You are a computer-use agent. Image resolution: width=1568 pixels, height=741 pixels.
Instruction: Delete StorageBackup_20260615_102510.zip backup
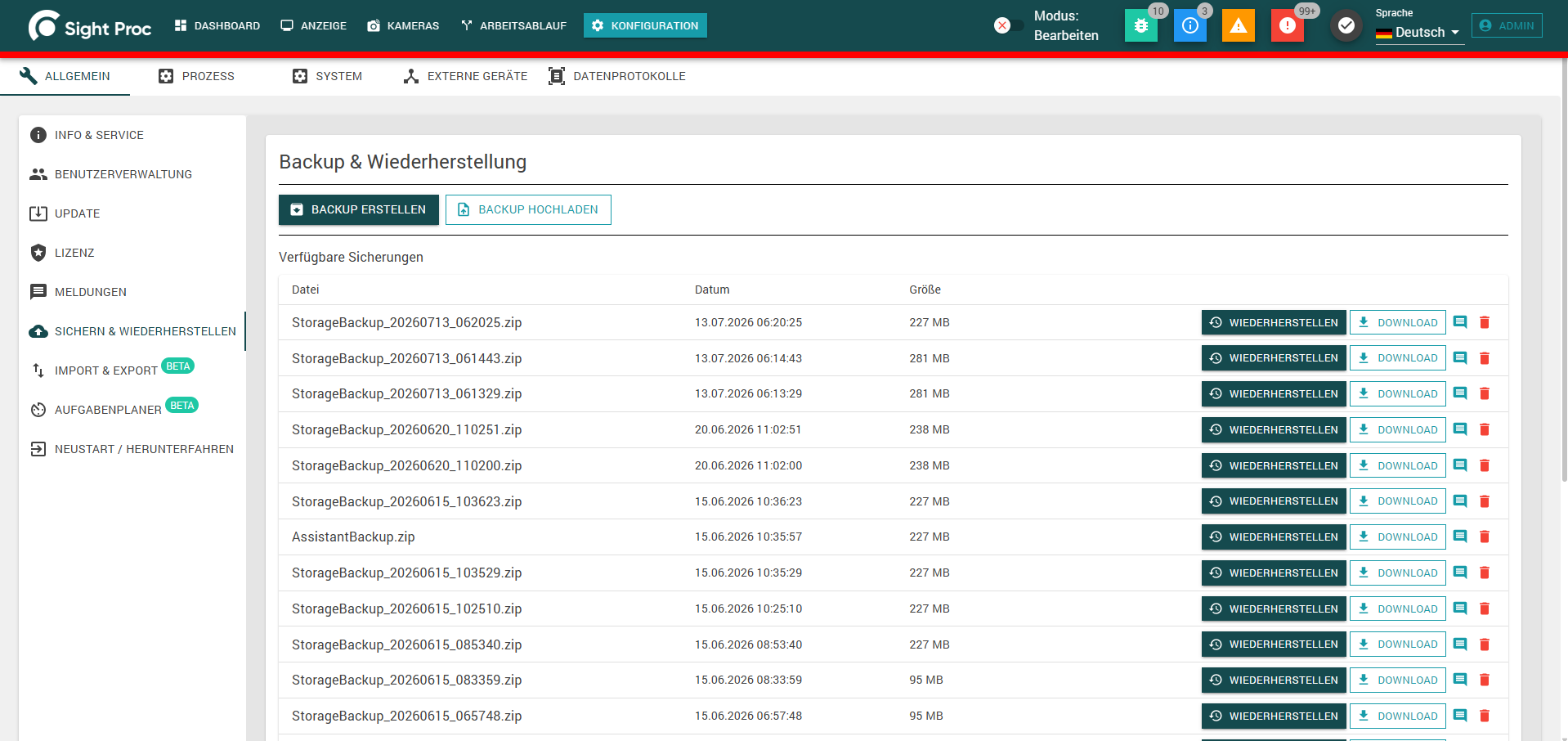click(x=1485, y=609)
